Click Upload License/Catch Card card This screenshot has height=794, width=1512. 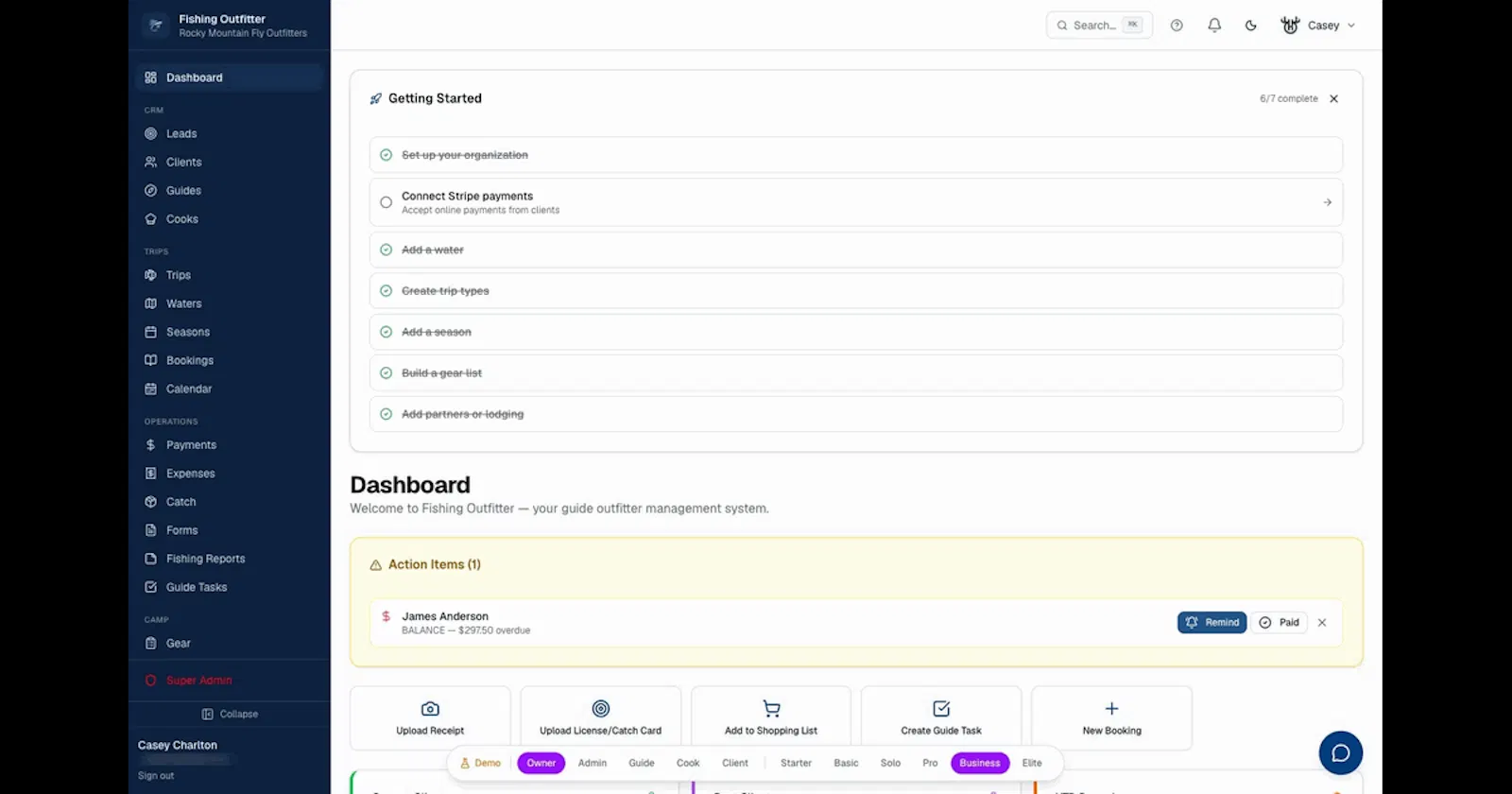(600, 718)
